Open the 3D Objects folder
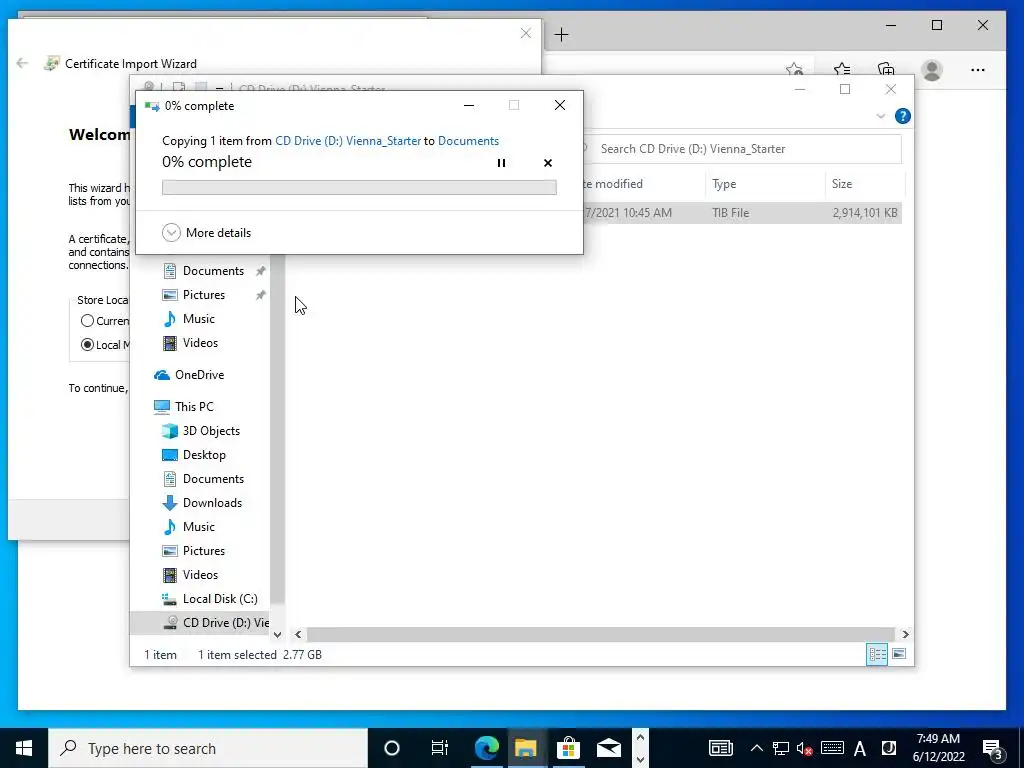Screen dimensions: 1024x768 coord(211,430)
